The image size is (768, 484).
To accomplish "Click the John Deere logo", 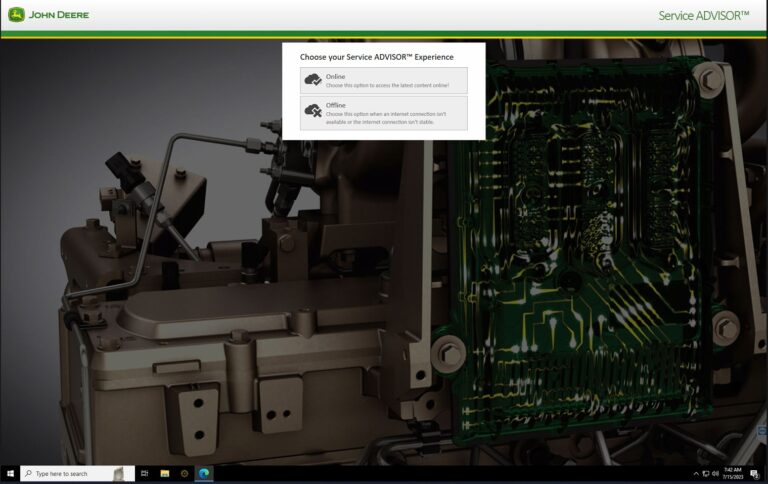I will (x=48, y=15).
